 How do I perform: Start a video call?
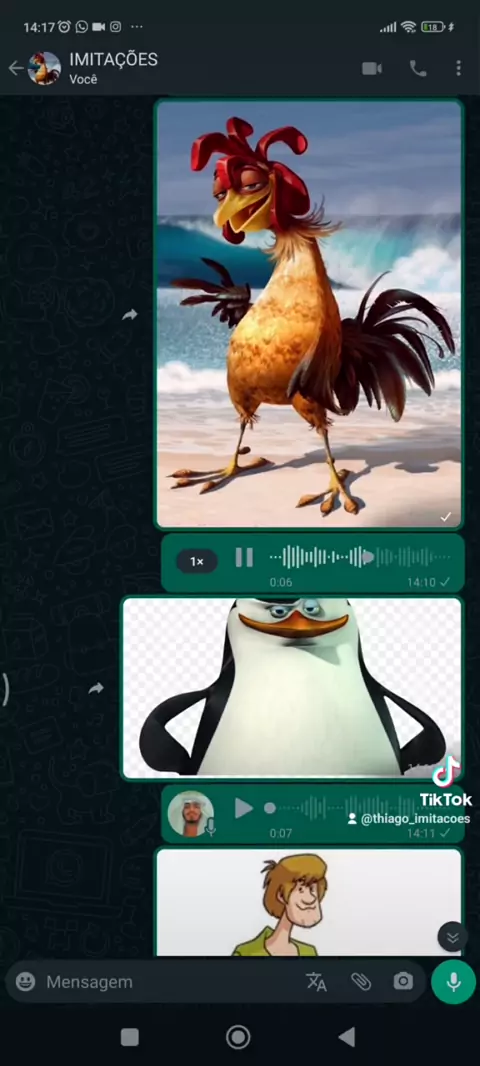(372, 69)
